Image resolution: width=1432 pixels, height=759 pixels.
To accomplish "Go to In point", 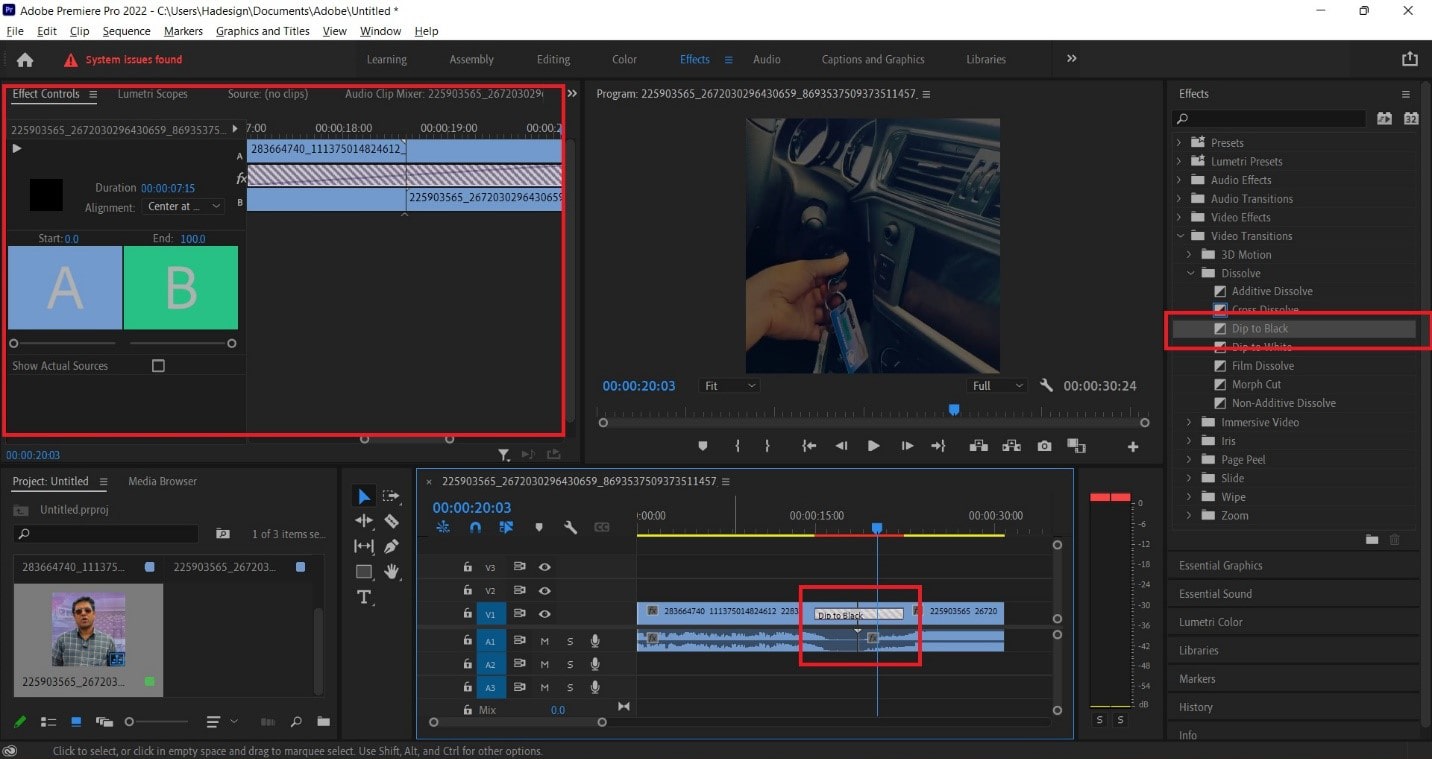I will pyautogui.click(x=810, y=446).
